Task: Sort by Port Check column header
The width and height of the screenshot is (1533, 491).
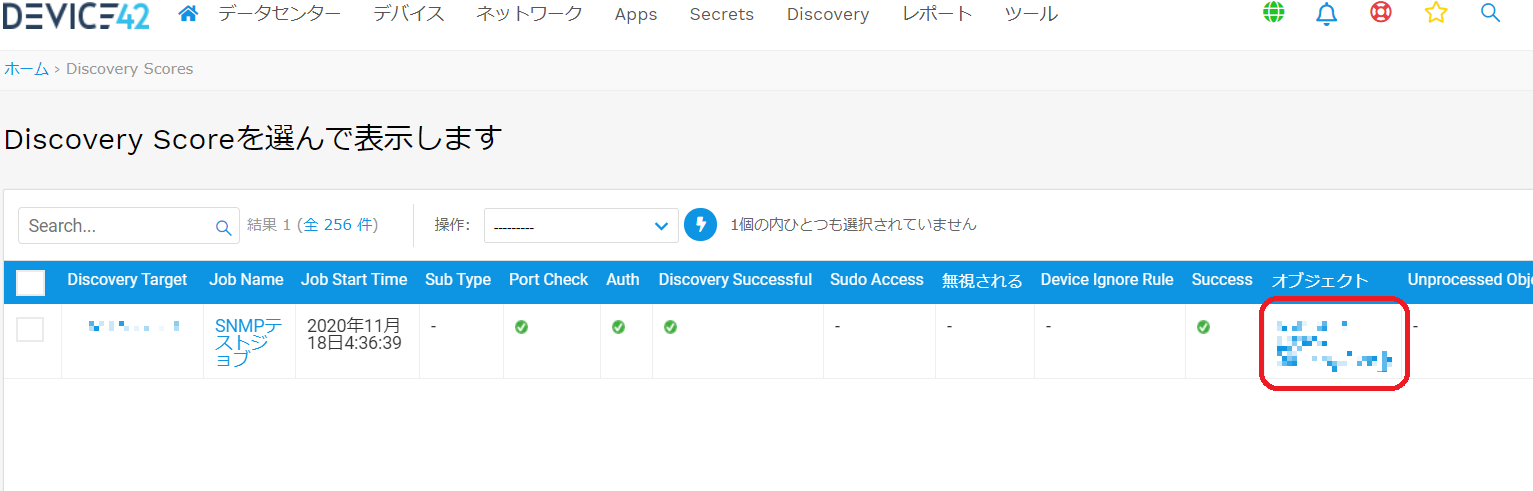Action: click(x=548, y=280)
